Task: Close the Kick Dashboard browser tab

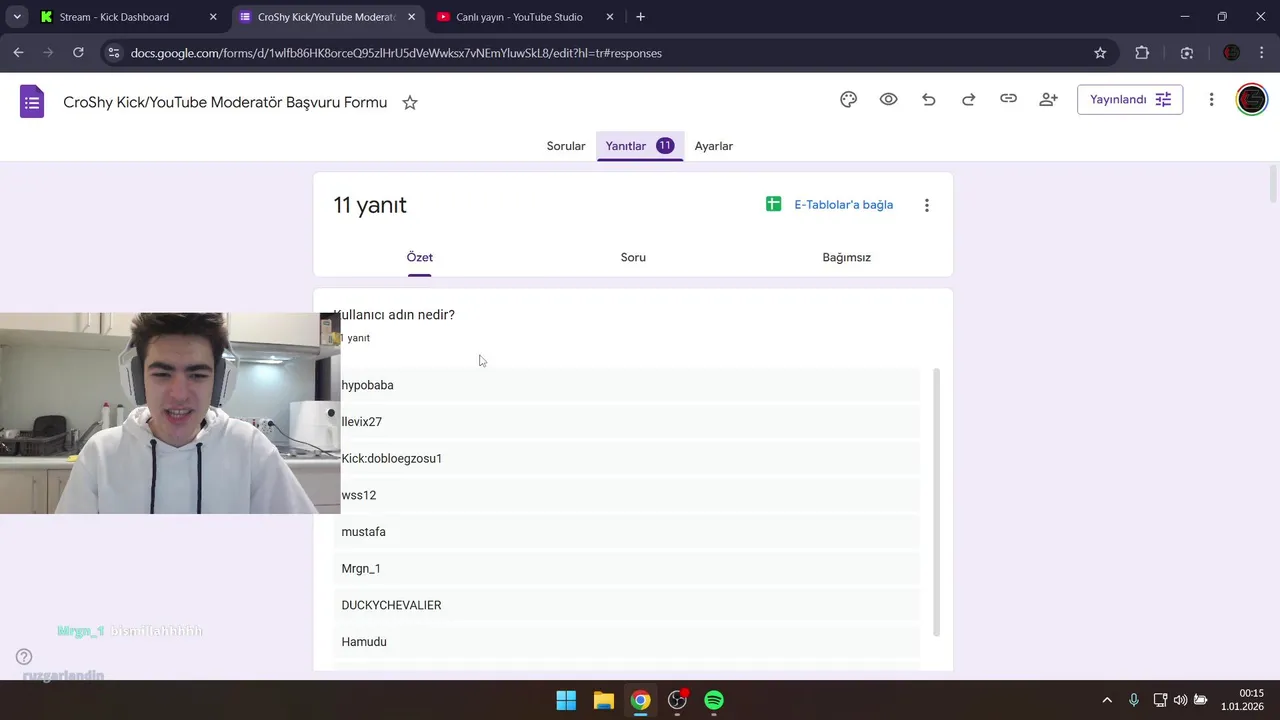Action: (213, 17)
